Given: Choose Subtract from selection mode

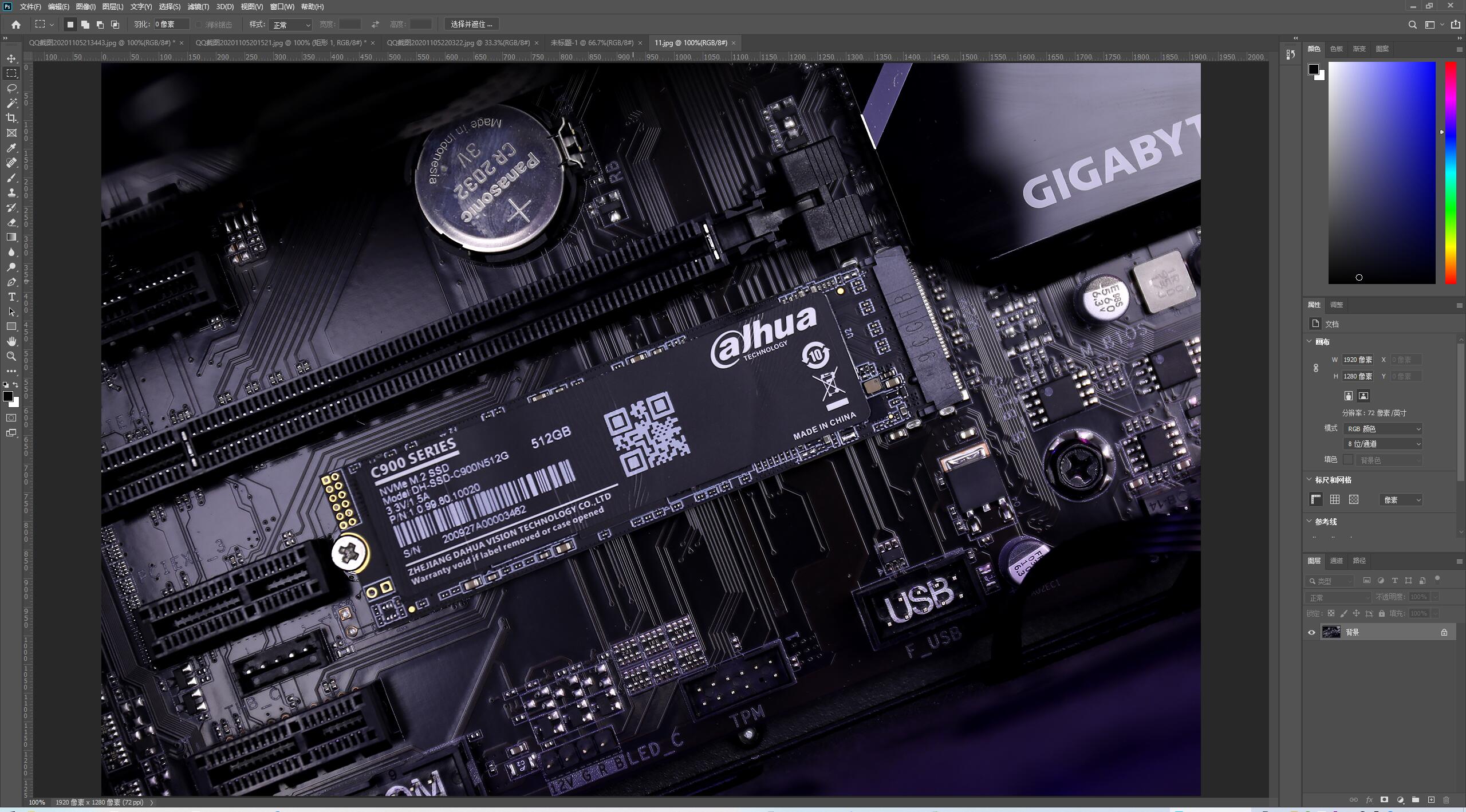Looking at the screenshot, I should click(x=100, y=25).
